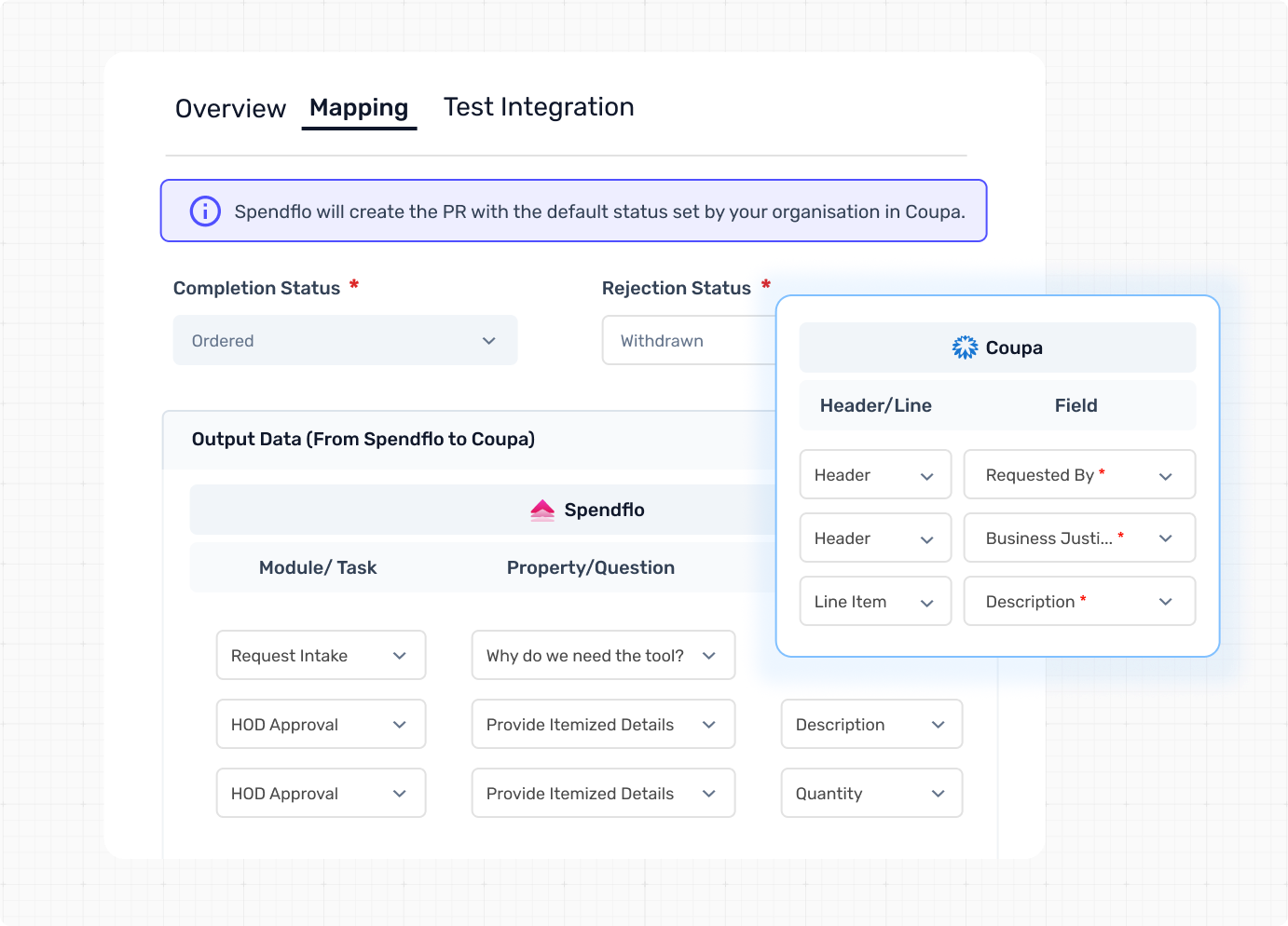This screenshot has height=926, width=1288.
Task: Expand the Business Justi... field dropdown
Action: [1079, 538]
